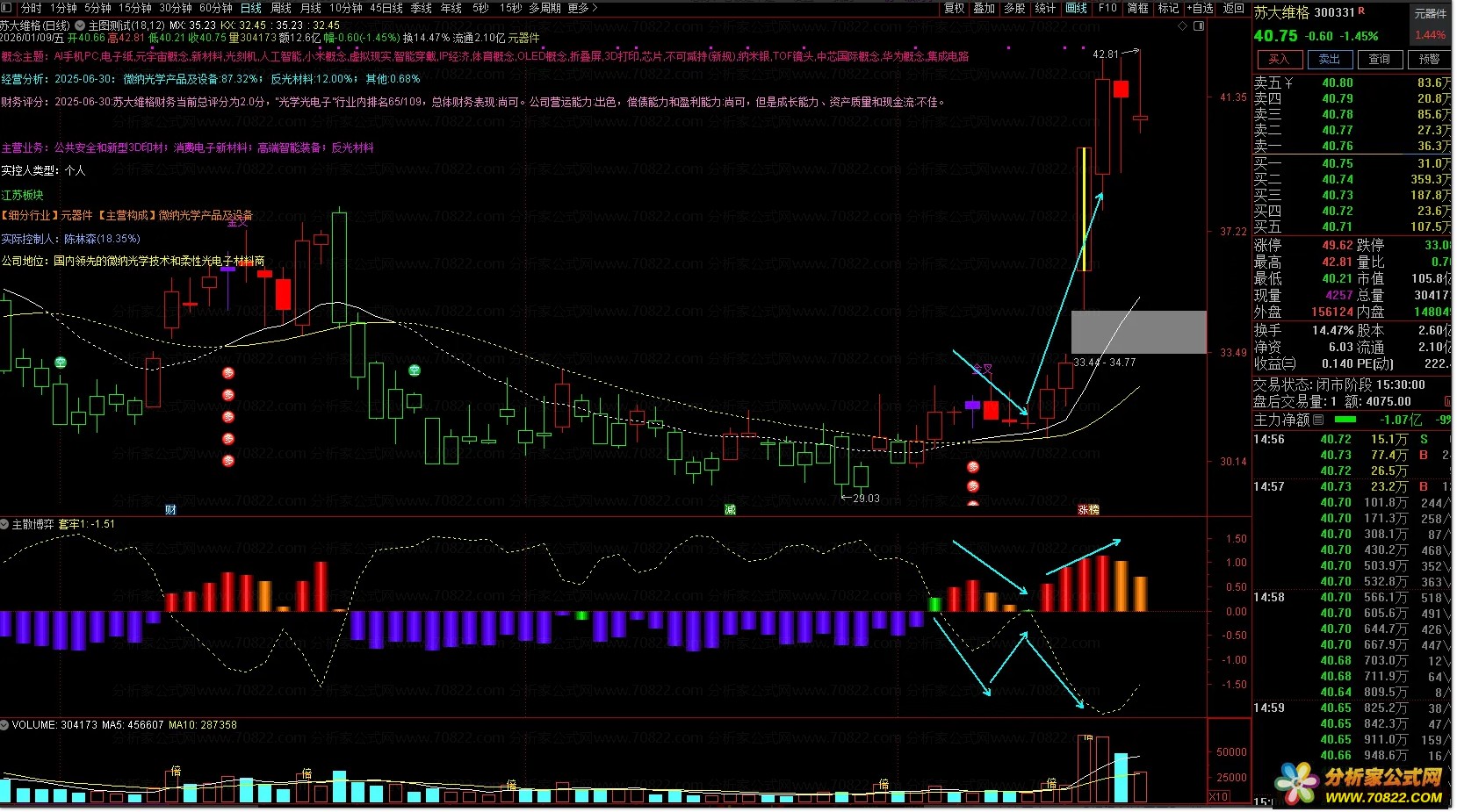This screenshot has width=1457, height=812.
Task: Select the 5秒 period
Action: (x=480, y=8)
